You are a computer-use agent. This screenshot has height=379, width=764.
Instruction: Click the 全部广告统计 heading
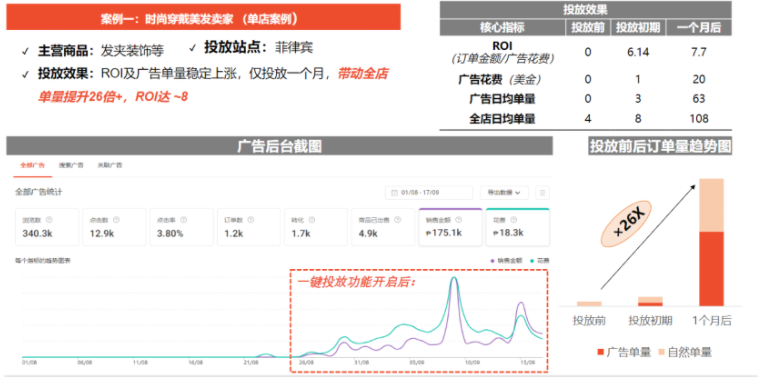38,192
